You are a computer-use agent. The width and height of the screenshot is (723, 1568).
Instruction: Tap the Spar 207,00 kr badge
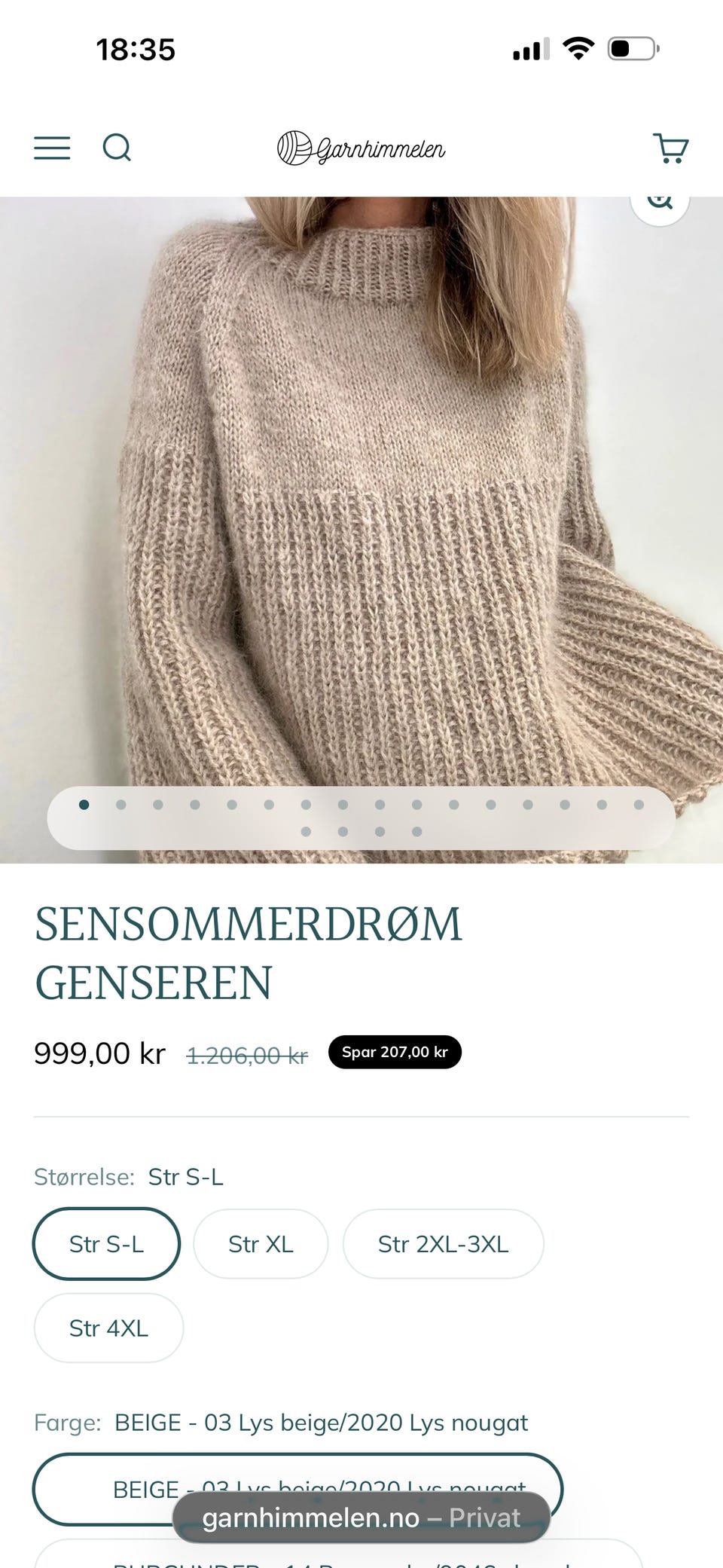click(x=395, y=1052)
